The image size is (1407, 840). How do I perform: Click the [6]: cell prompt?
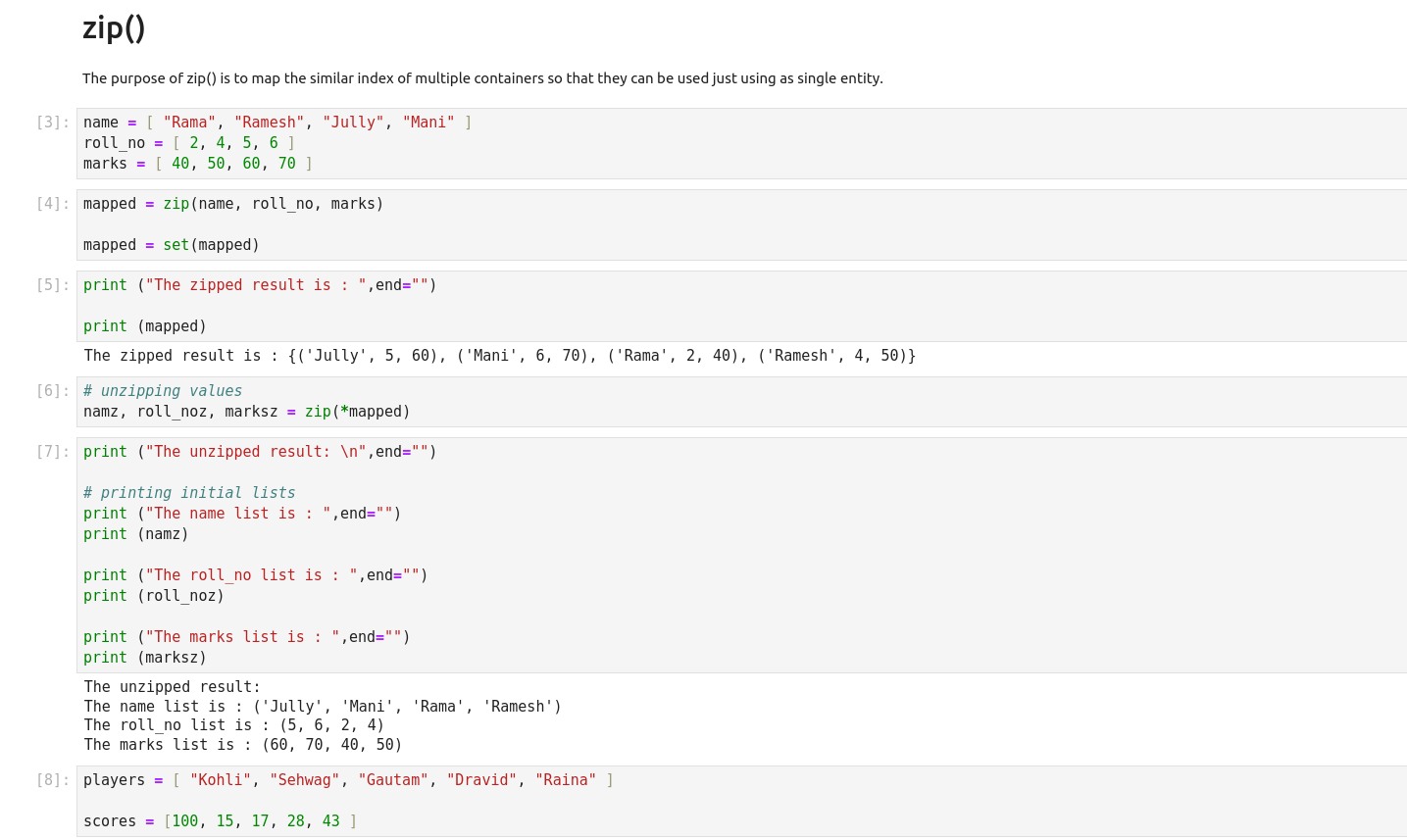click(53, 391)
